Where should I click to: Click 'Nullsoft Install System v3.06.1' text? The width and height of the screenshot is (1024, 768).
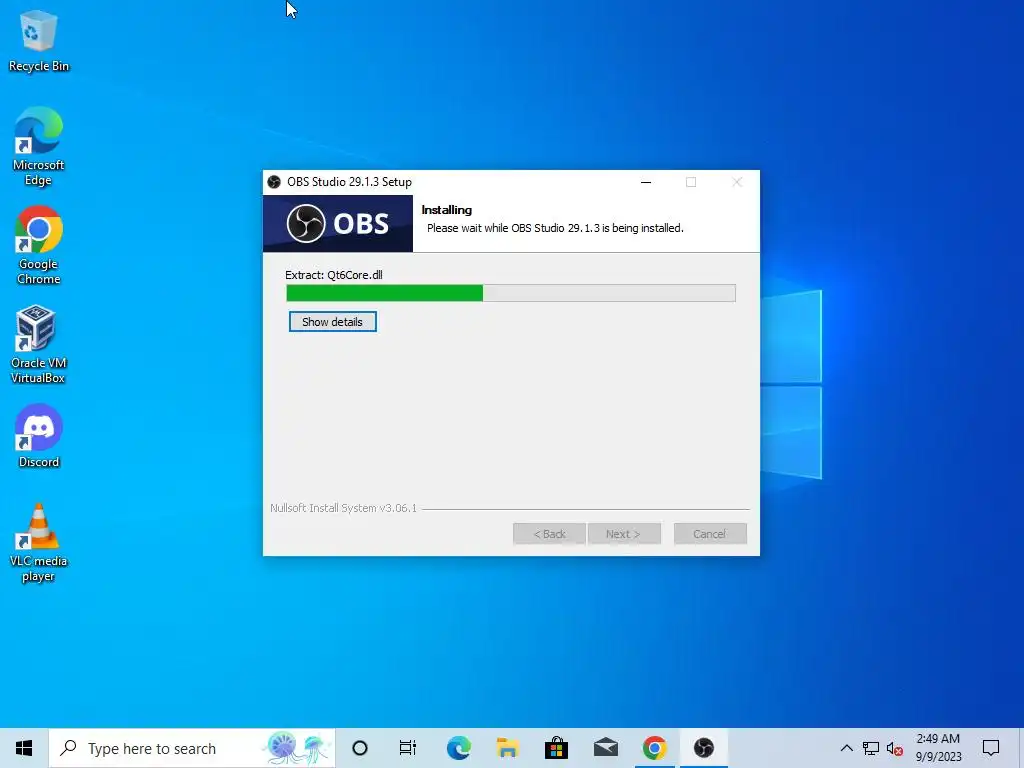[x=344, y=508]
